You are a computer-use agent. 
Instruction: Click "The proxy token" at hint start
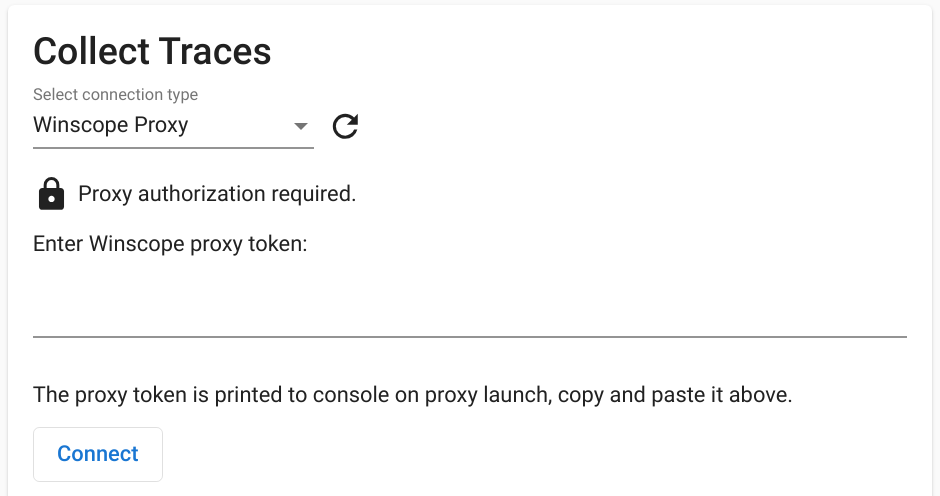93,395
